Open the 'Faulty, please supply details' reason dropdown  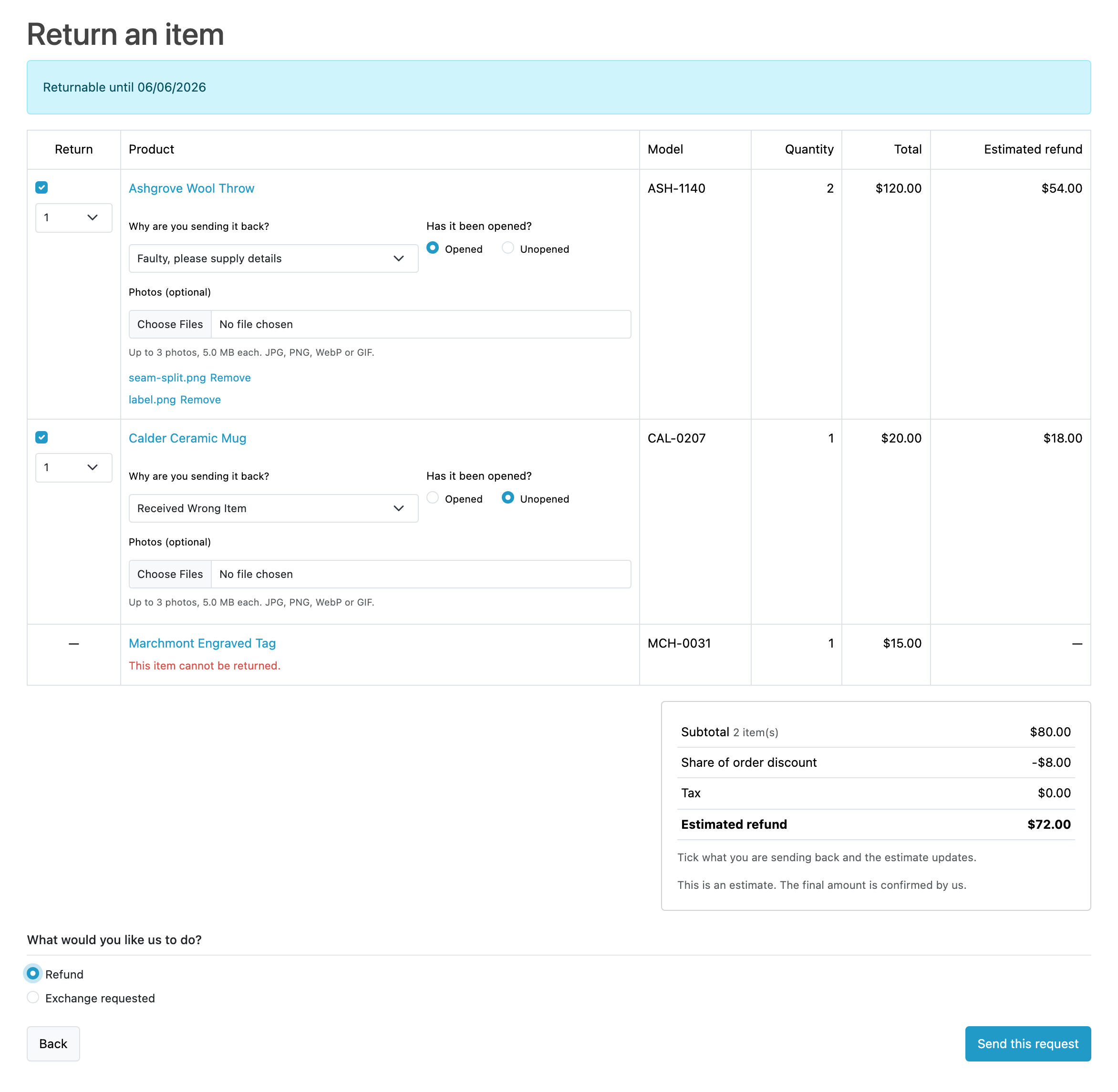[x=274, y=258]
